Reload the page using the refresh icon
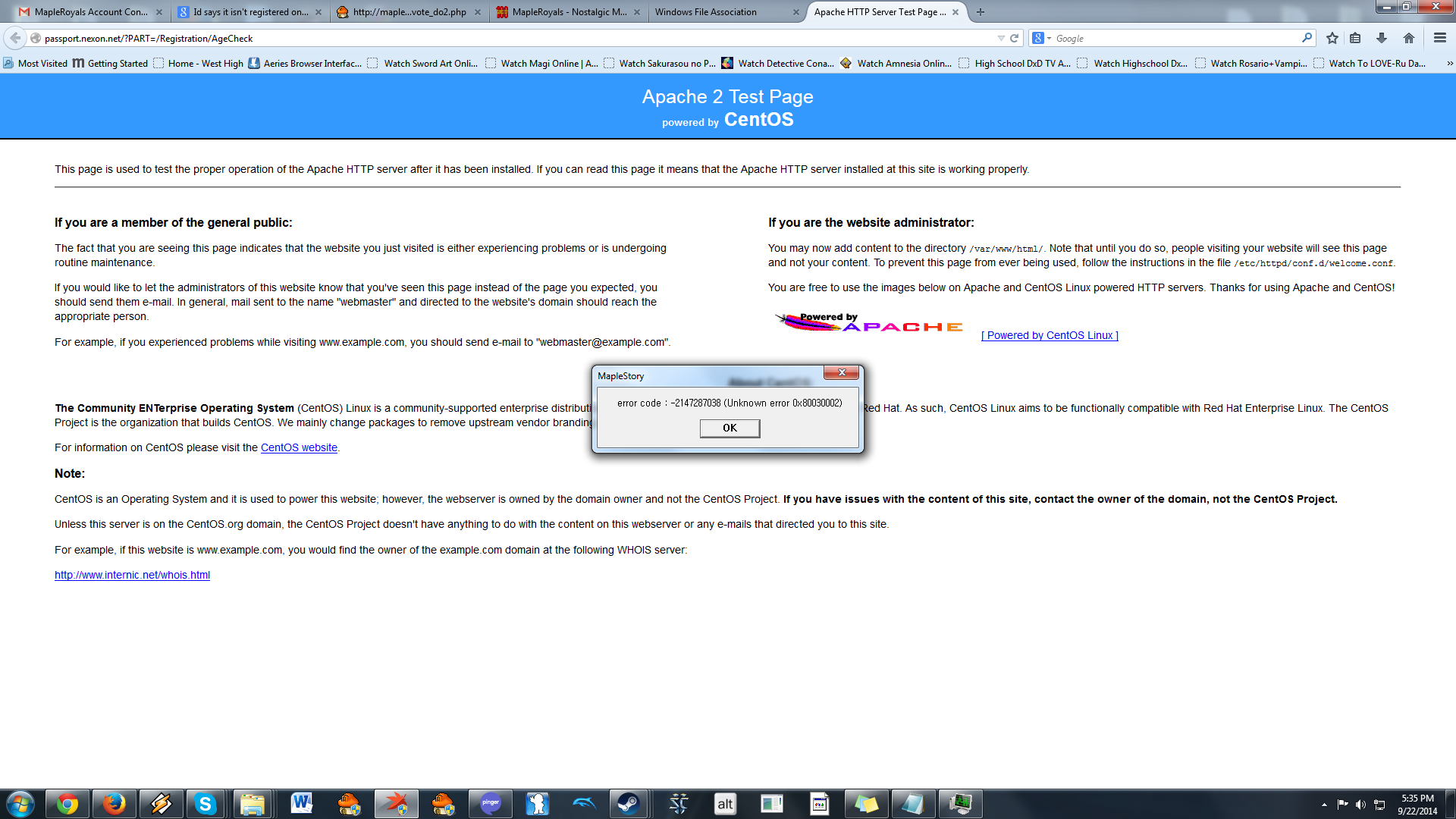This screenshot has height=819, width=1456. tap(1015, 38)
